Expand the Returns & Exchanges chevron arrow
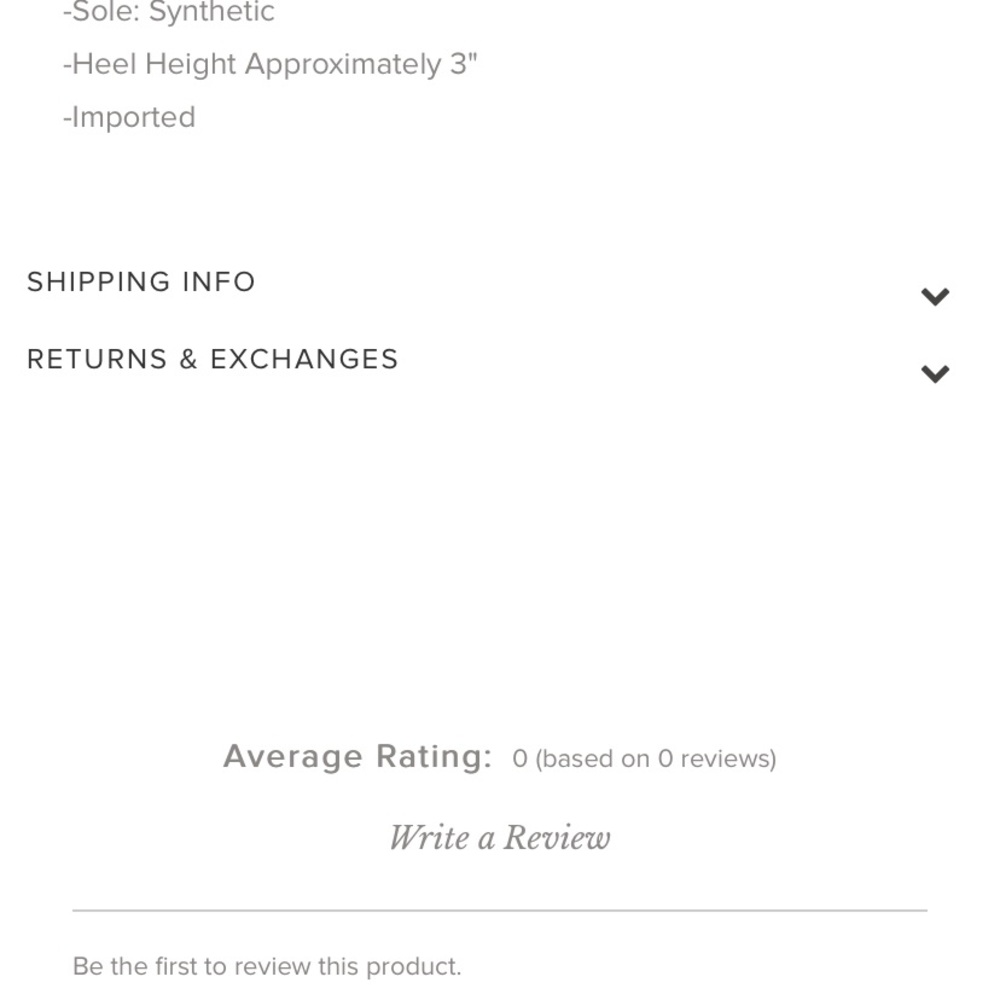 coord(934,373)
